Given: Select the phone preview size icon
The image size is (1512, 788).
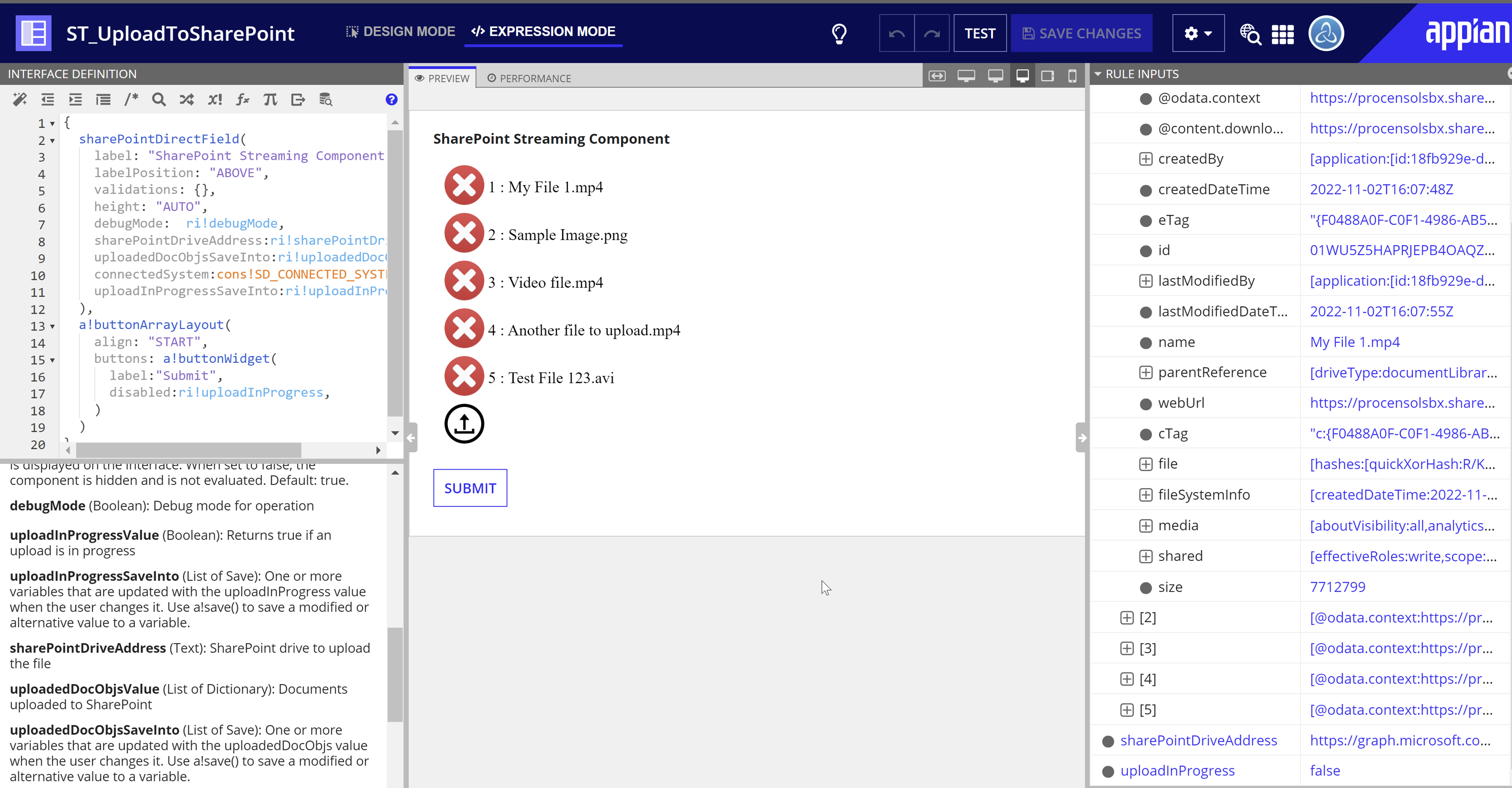Looking at the screenshot, I should point(1072,76).
